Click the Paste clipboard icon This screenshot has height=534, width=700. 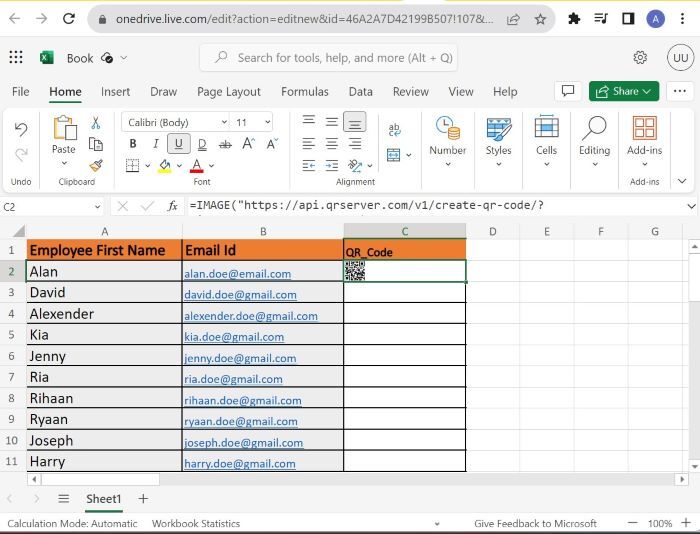pyautogui.click(x=64, y=128)
